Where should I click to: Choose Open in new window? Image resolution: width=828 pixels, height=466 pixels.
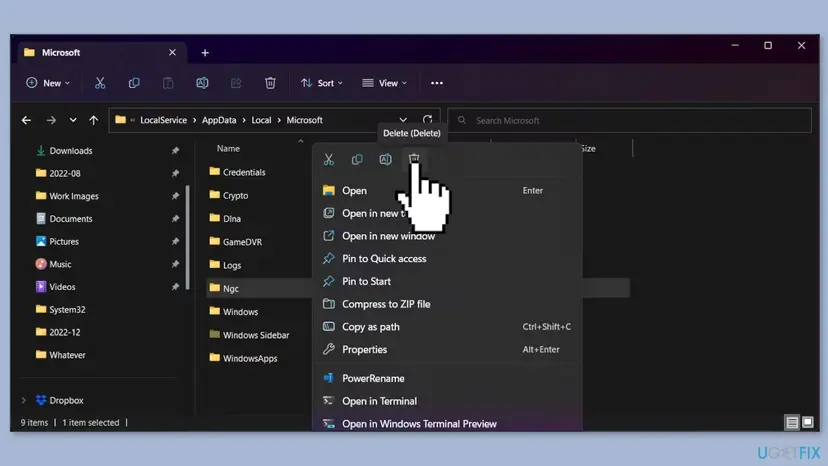coord(447,236)
